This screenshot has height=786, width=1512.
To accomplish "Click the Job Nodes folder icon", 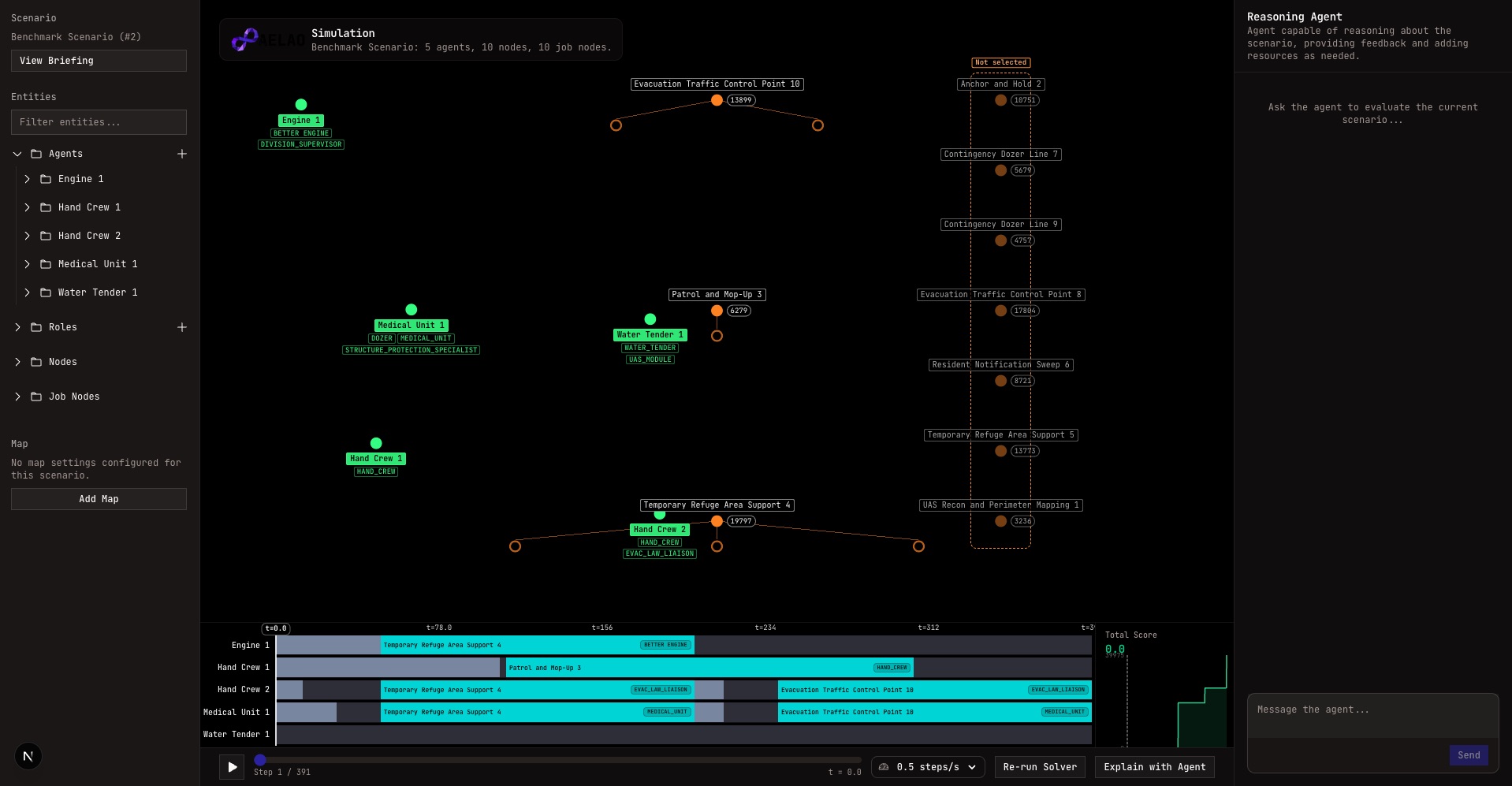I will 36,397.
